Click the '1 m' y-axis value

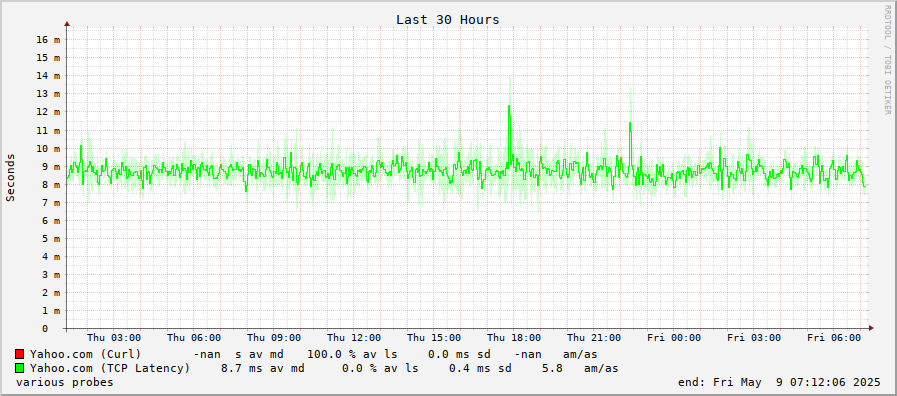pyautogui.click(x=51, y=311)
